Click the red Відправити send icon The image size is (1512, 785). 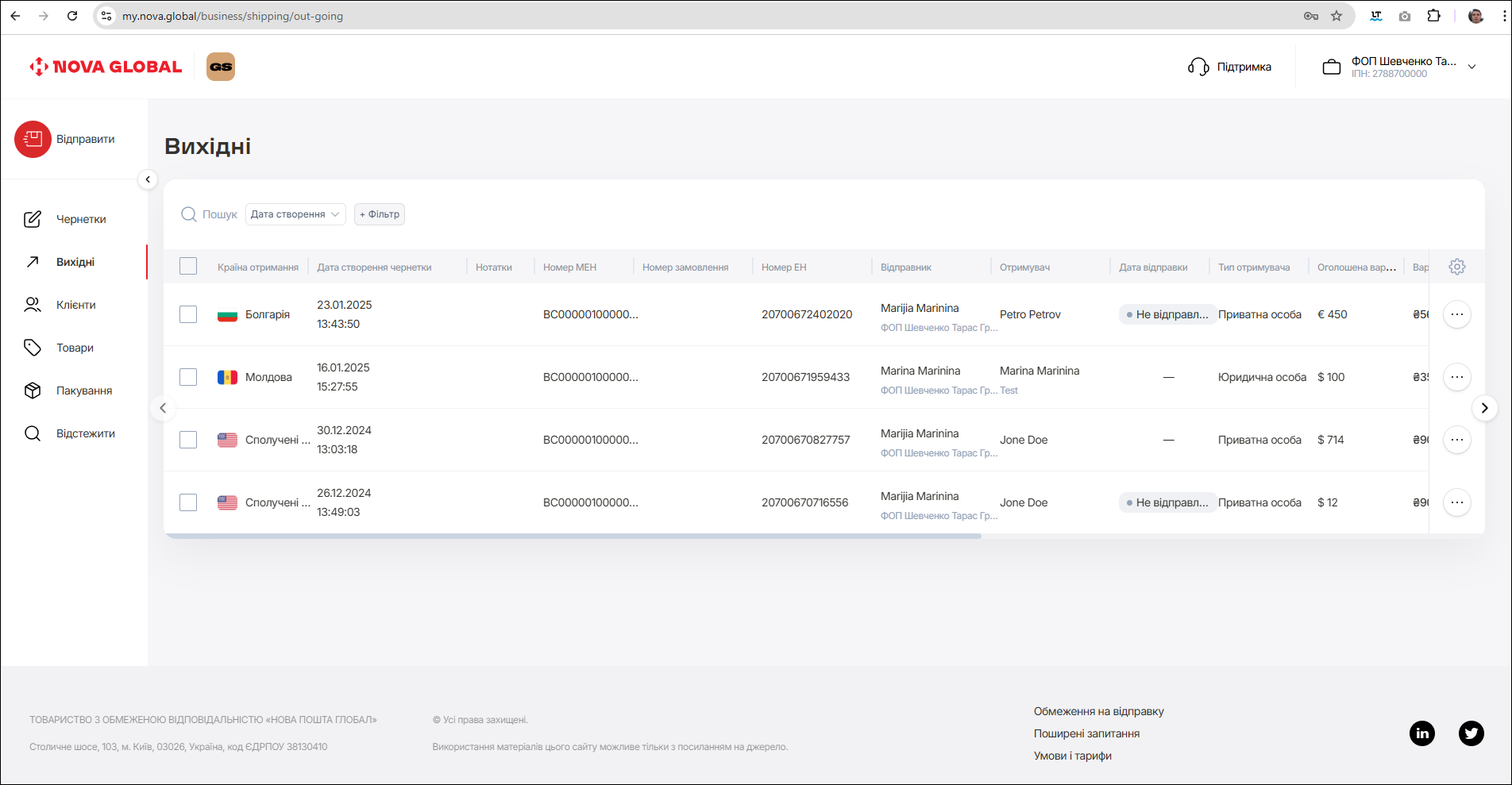pyautogui.click(x=33, y=140)
